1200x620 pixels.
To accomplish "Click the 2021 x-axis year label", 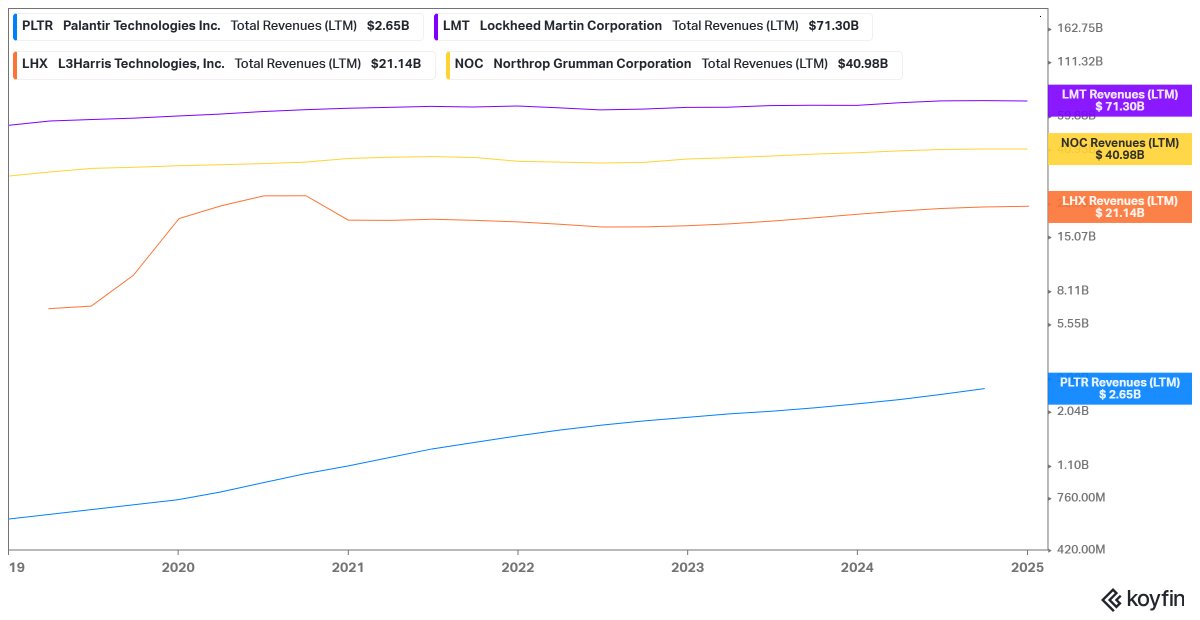I will [347, 567].
